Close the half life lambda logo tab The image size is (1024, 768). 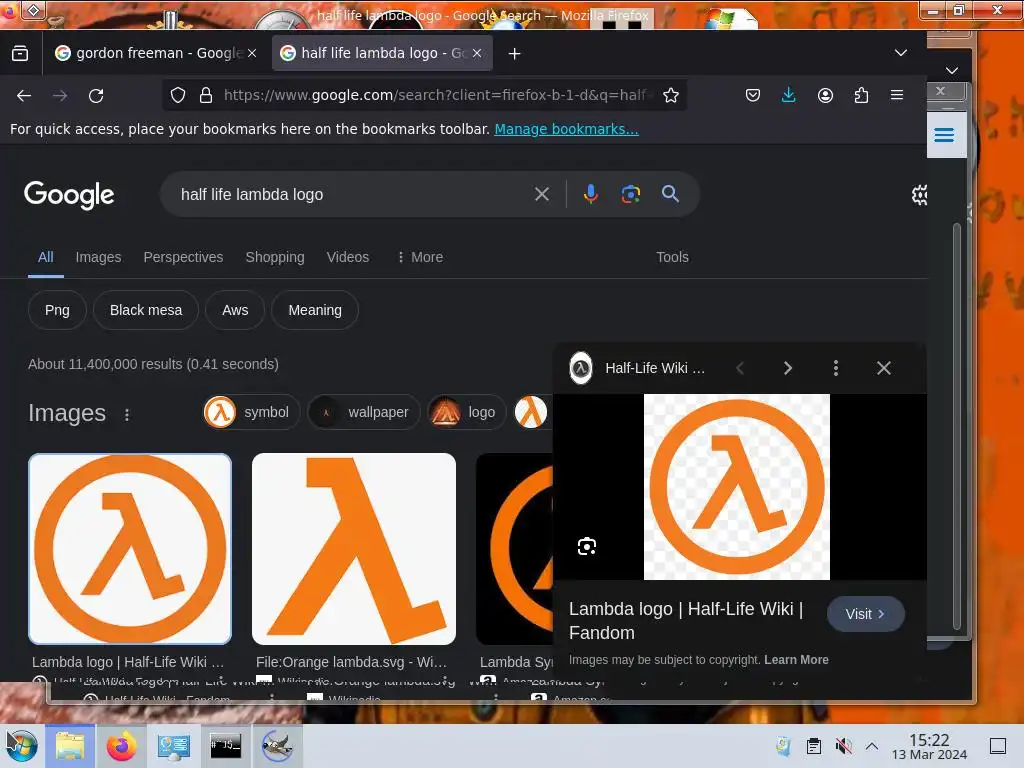coord(477,53)
